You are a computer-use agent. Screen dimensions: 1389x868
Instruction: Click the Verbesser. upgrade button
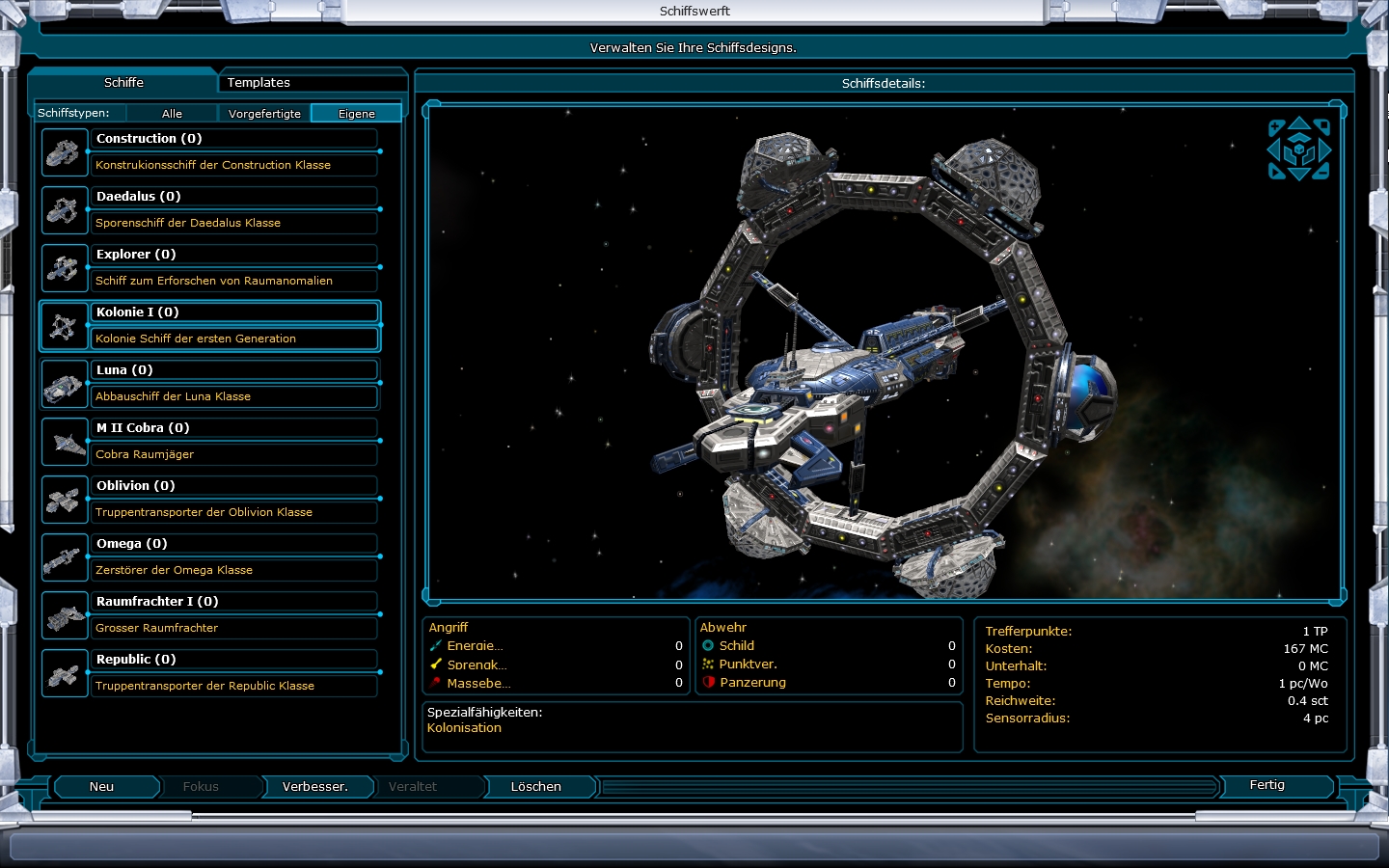[x=314, y=787]
